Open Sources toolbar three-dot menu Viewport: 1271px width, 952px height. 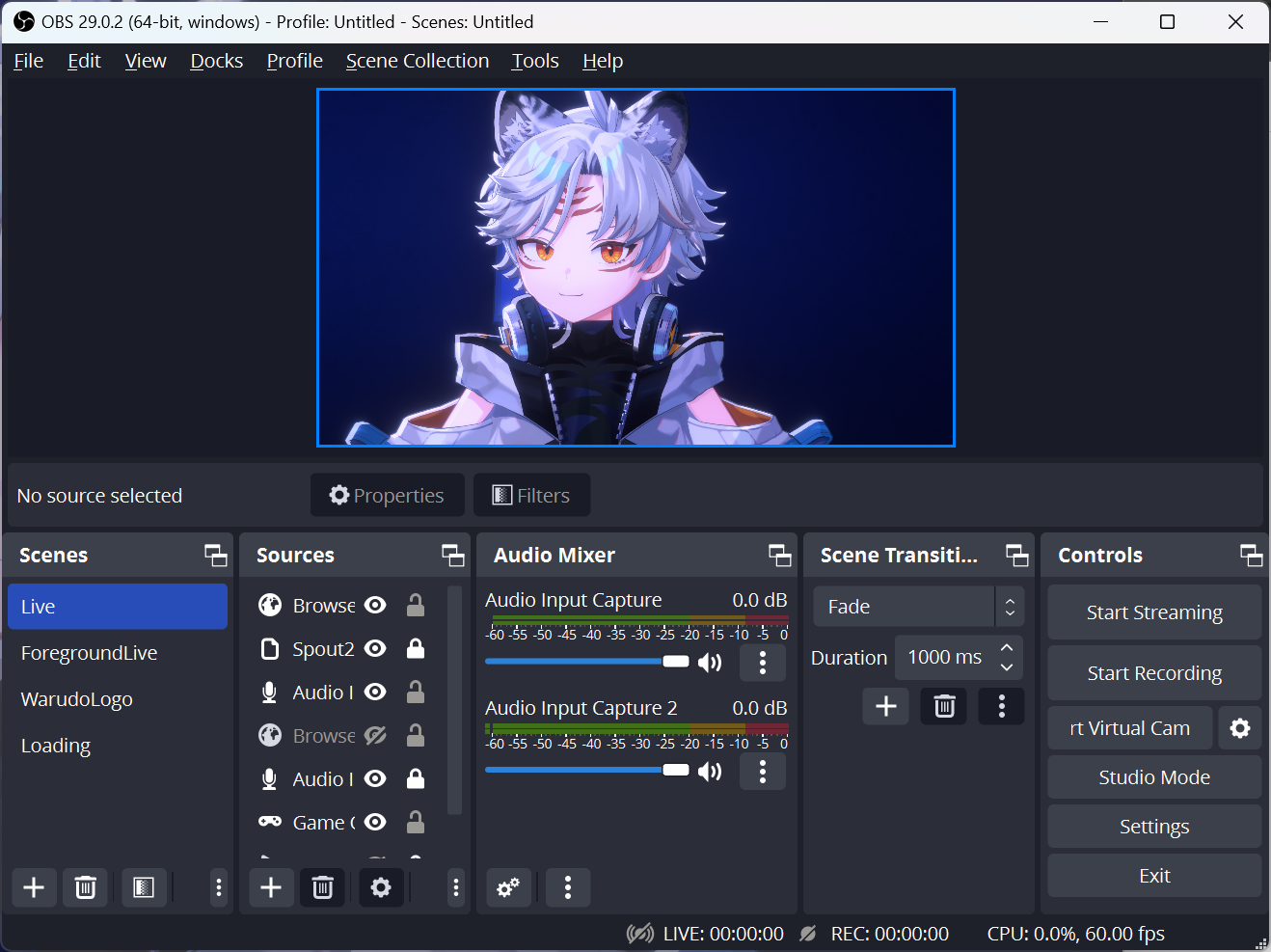pos(456,887)
